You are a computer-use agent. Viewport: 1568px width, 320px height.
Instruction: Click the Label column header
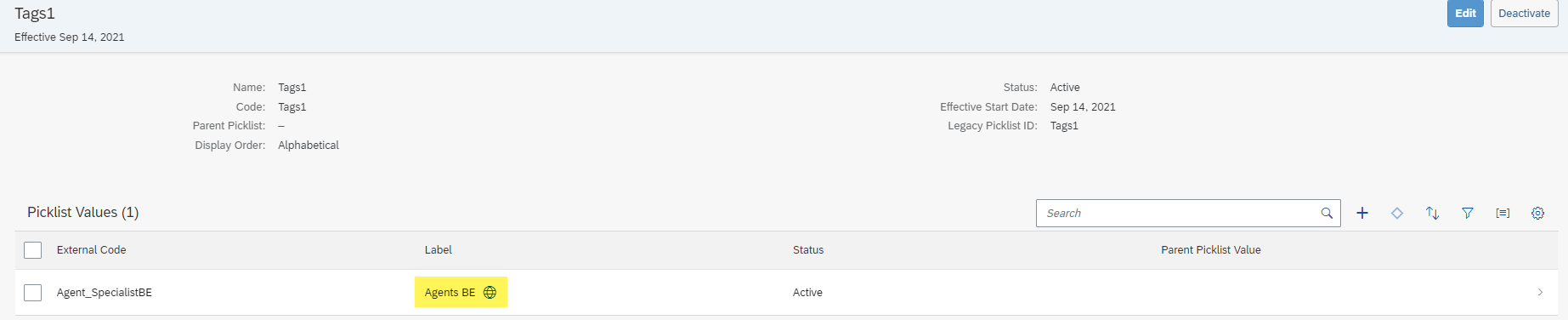(439, 249)
